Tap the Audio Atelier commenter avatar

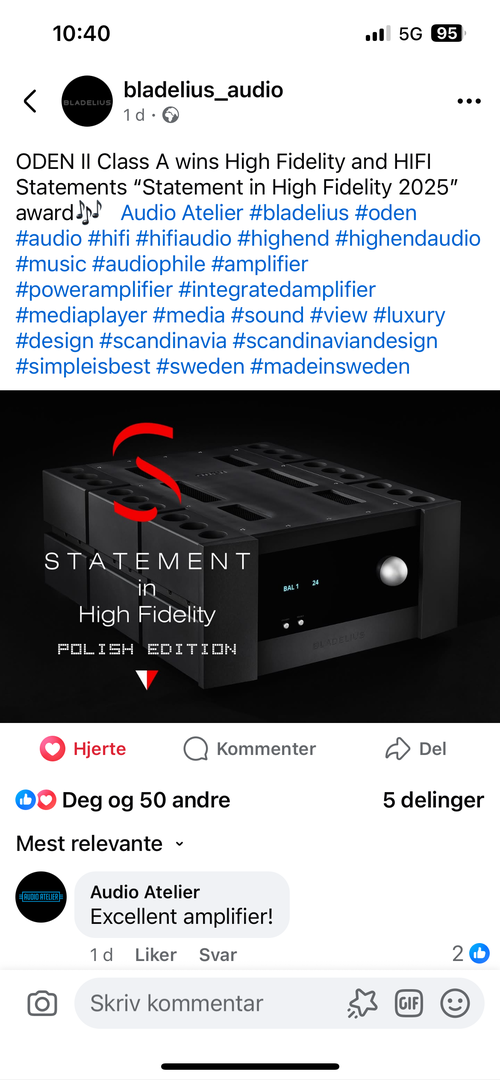pyautogui.click(x=41, y=897)
